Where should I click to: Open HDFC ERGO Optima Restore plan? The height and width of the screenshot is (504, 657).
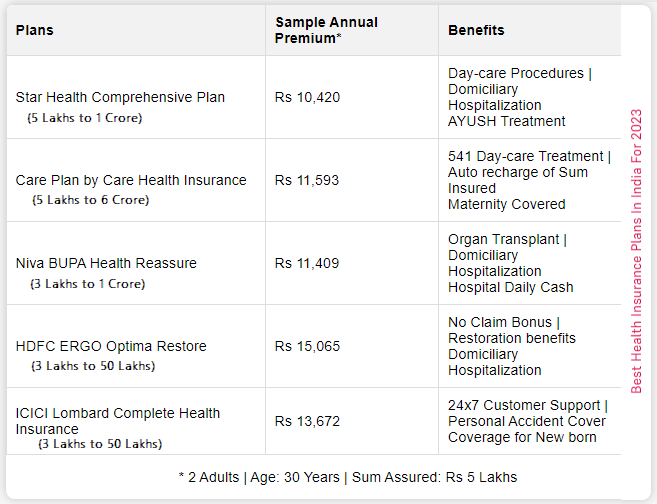tap(111, 346)
